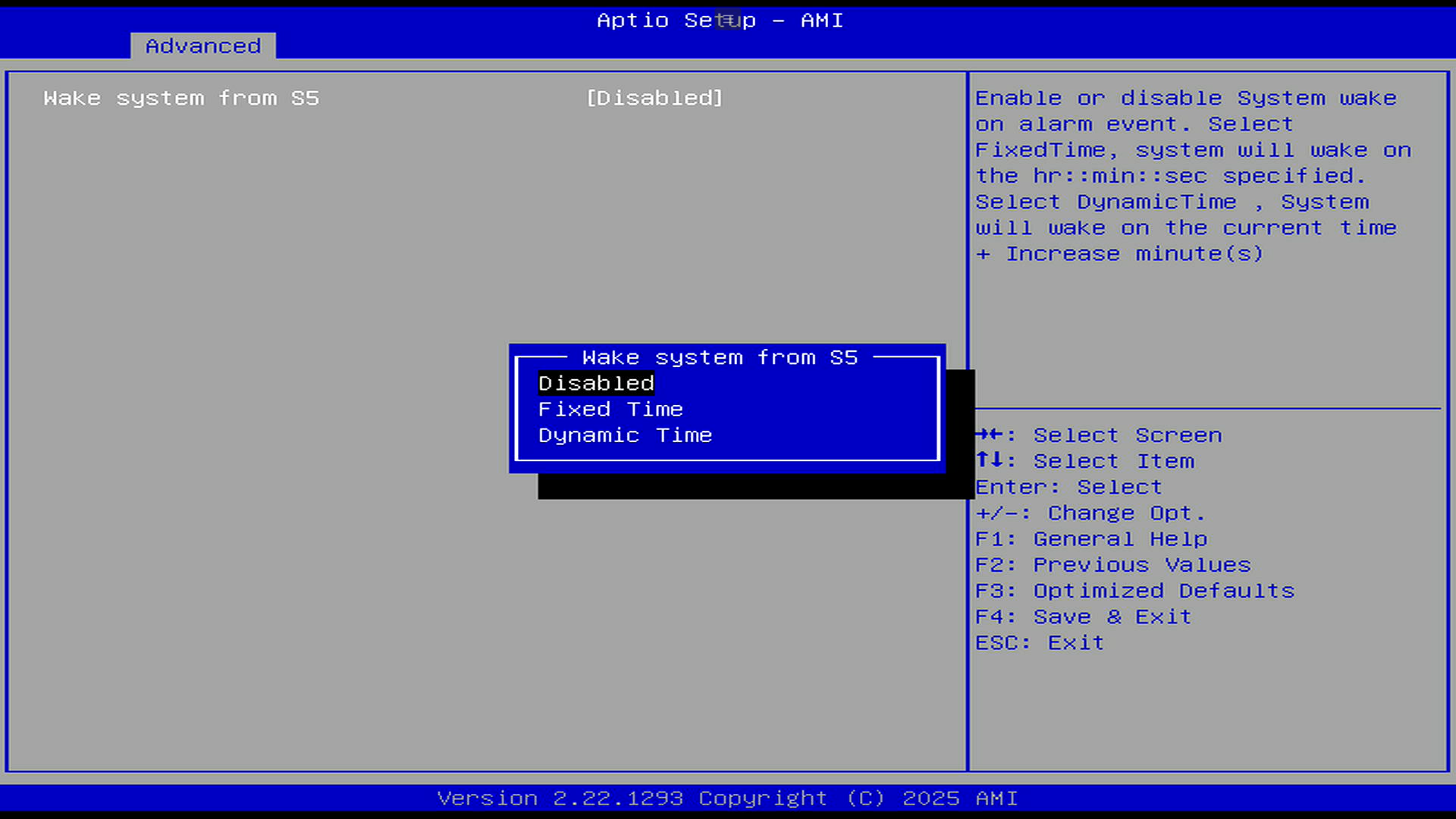This screenshot has height=819, width=1456.
Task: Click F1: General Help
Action: pos(1090,539)
